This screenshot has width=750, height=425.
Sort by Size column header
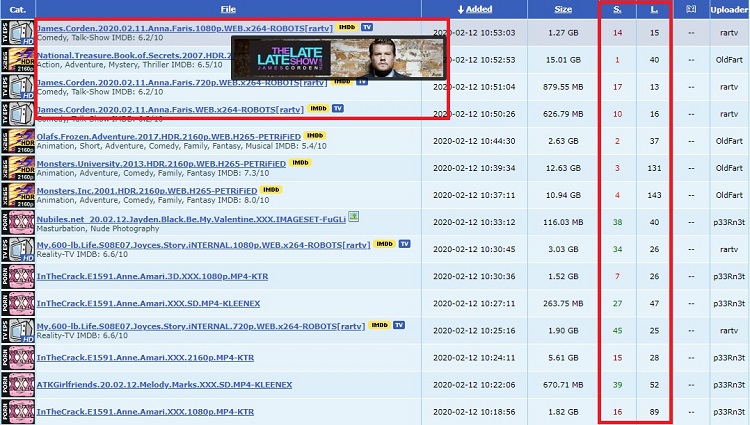click(x=563, y=9)
